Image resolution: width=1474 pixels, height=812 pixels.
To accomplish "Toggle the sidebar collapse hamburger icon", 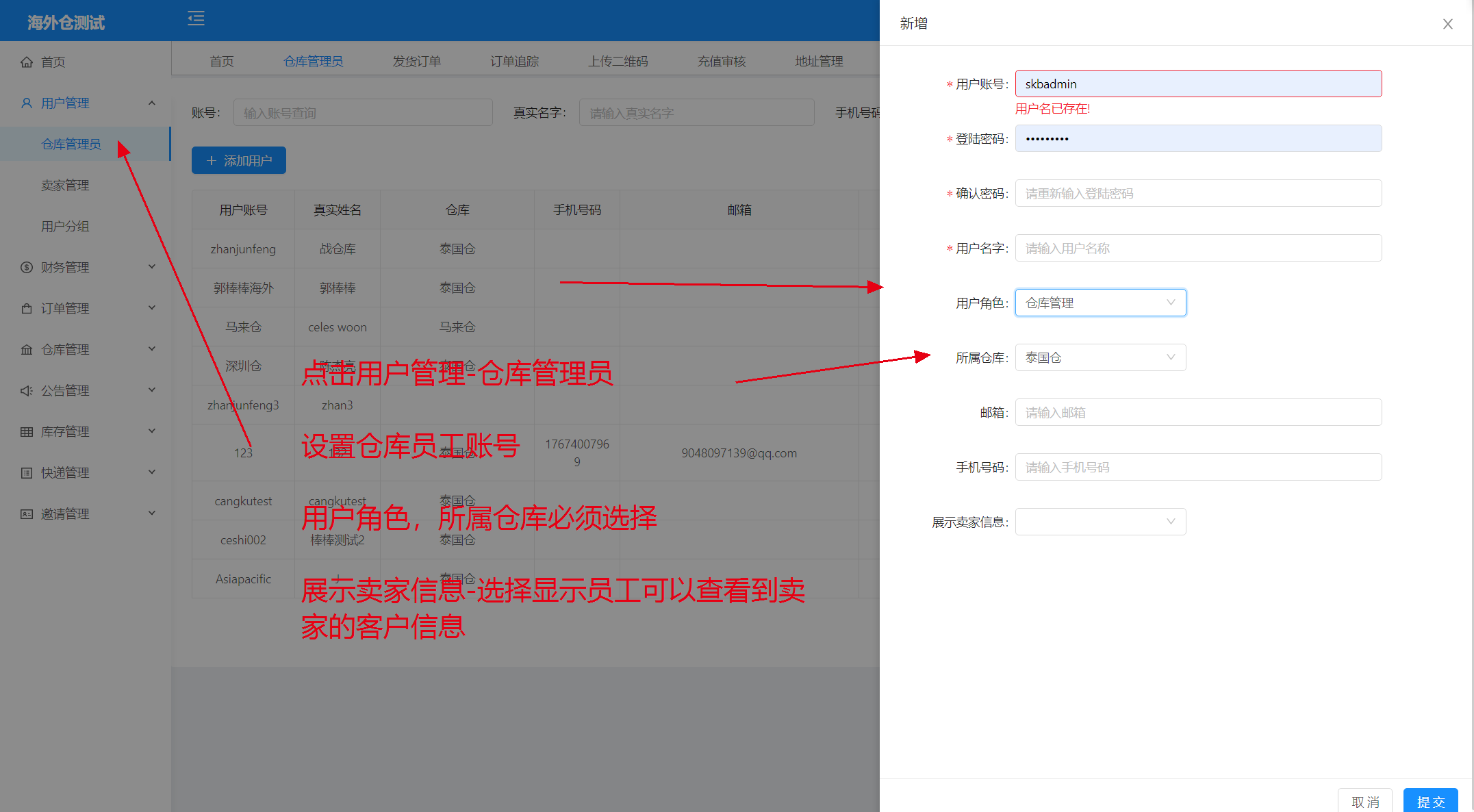I will 196,18.
